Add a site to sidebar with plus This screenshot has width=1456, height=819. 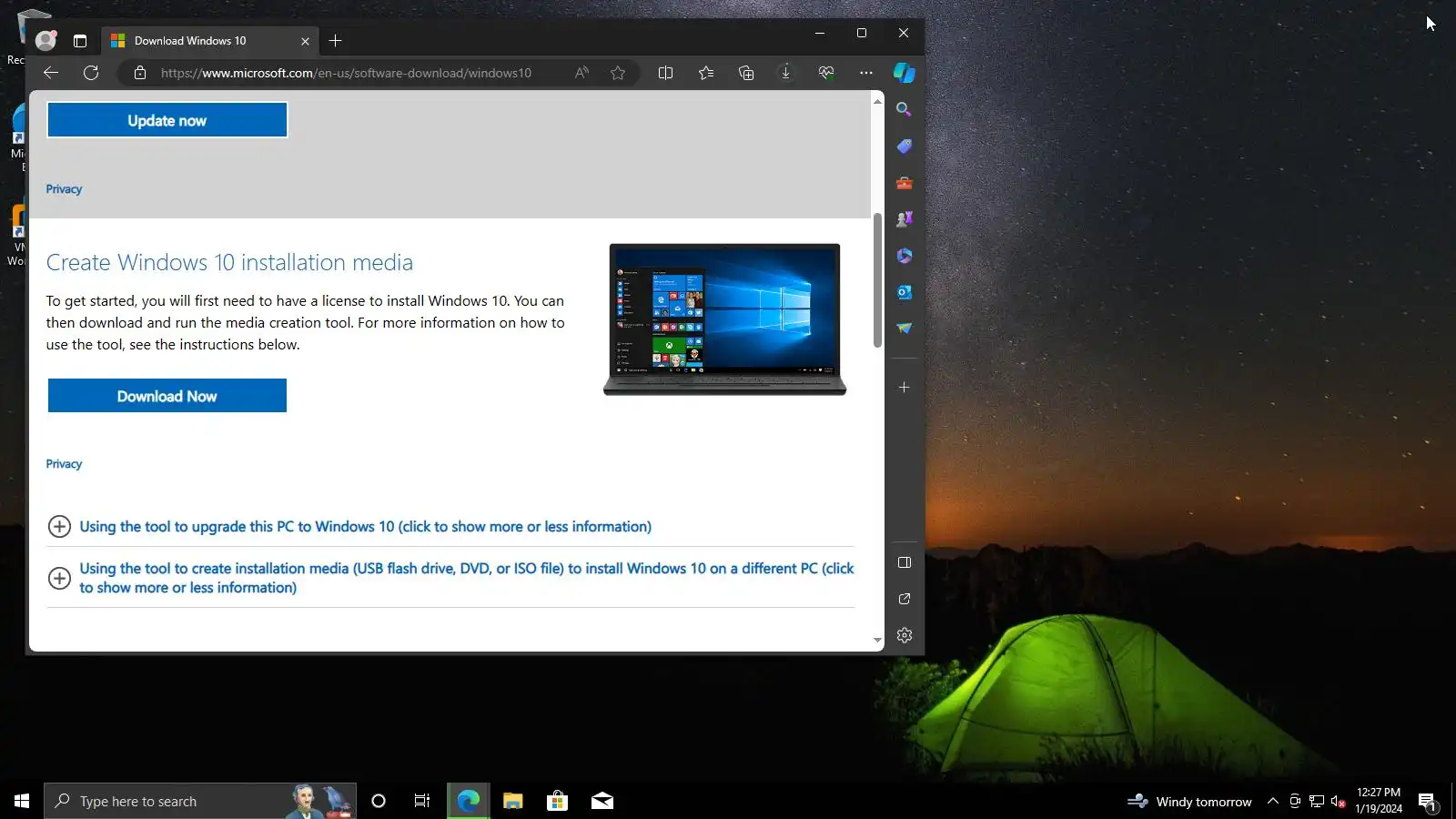coord(904,388)
